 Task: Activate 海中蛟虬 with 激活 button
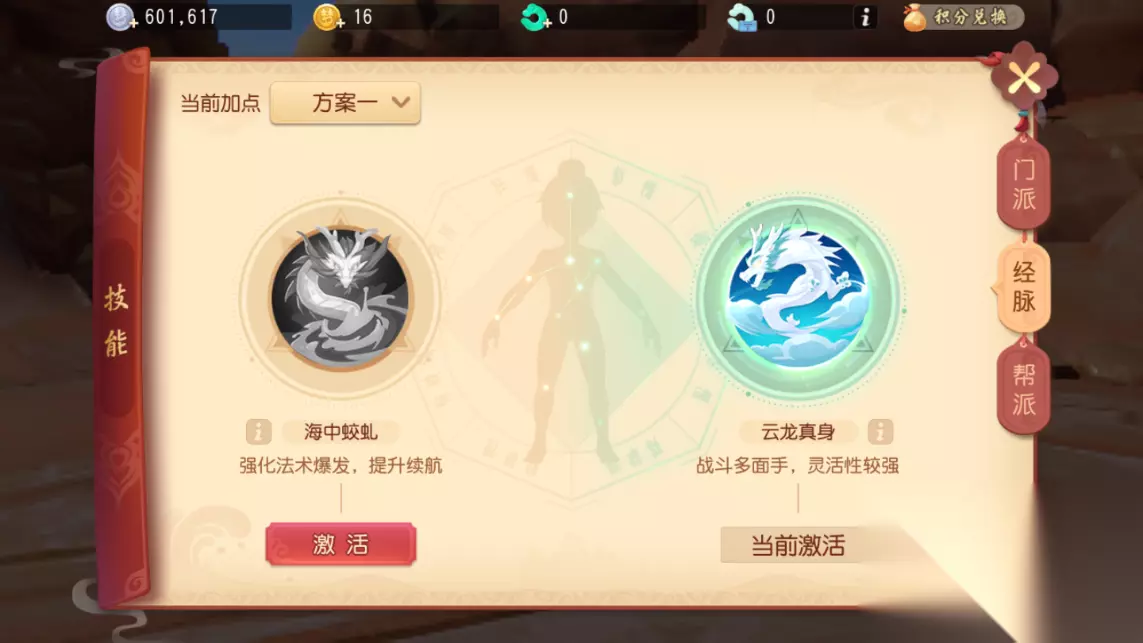tap(340, 544)
